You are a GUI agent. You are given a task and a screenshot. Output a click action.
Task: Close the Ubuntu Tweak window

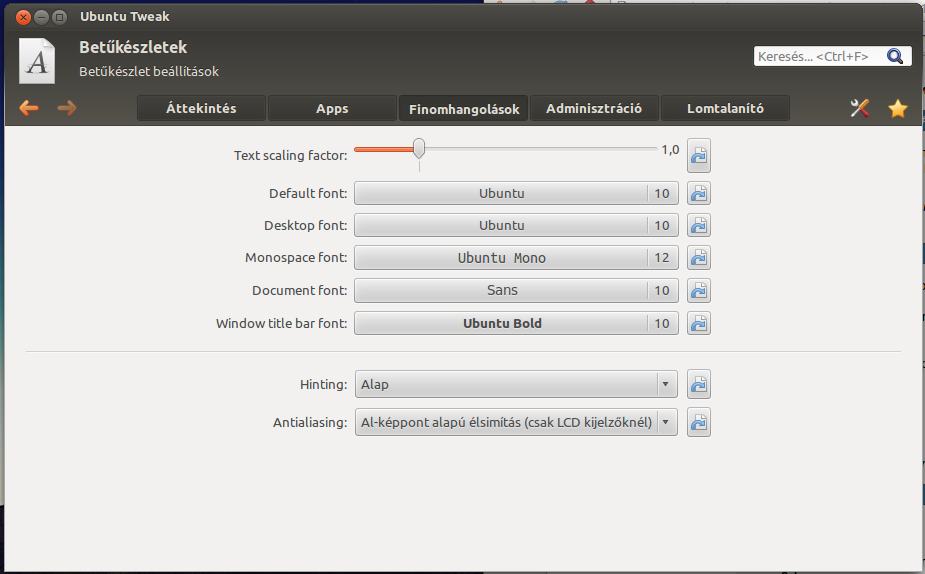(23, 17)
